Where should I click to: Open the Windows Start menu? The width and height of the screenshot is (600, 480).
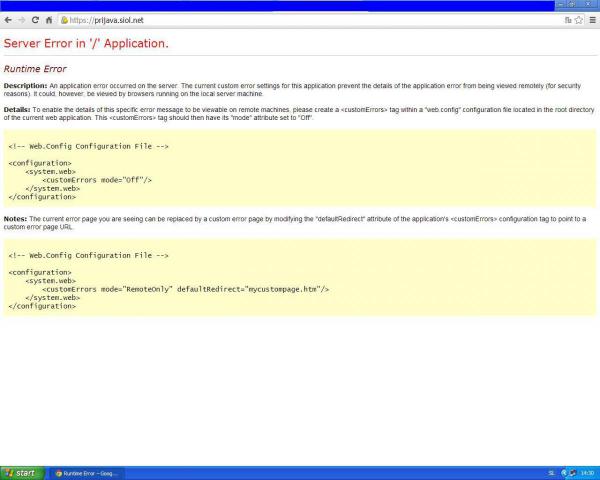(x=20, y=473)
